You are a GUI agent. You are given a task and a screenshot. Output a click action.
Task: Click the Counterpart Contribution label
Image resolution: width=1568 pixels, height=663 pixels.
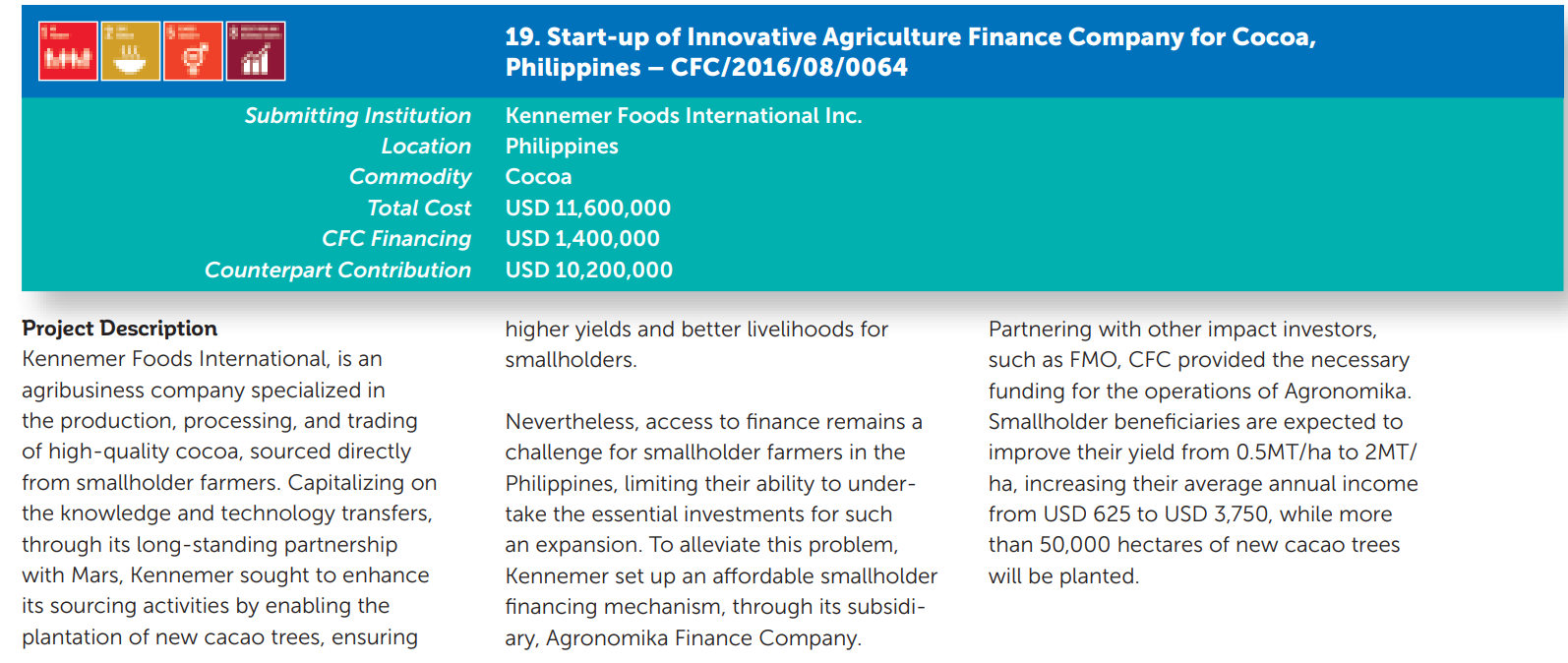tap(337, 270)
